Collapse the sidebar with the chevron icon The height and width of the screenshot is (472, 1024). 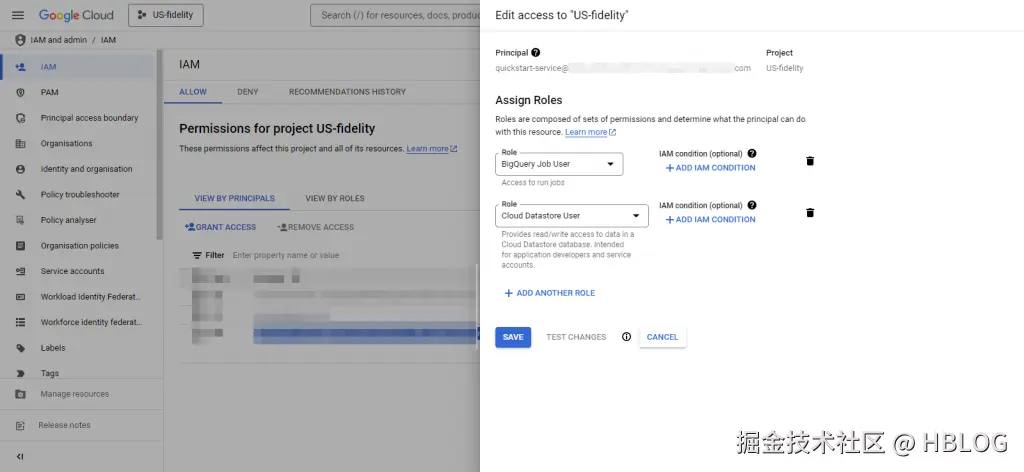coord(20,456)
